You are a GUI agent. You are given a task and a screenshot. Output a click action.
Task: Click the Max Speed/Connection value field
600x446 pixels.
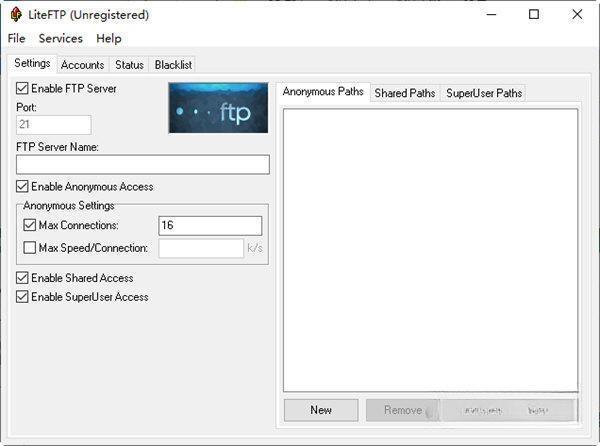pyautogui.click(x=201, y=248)
